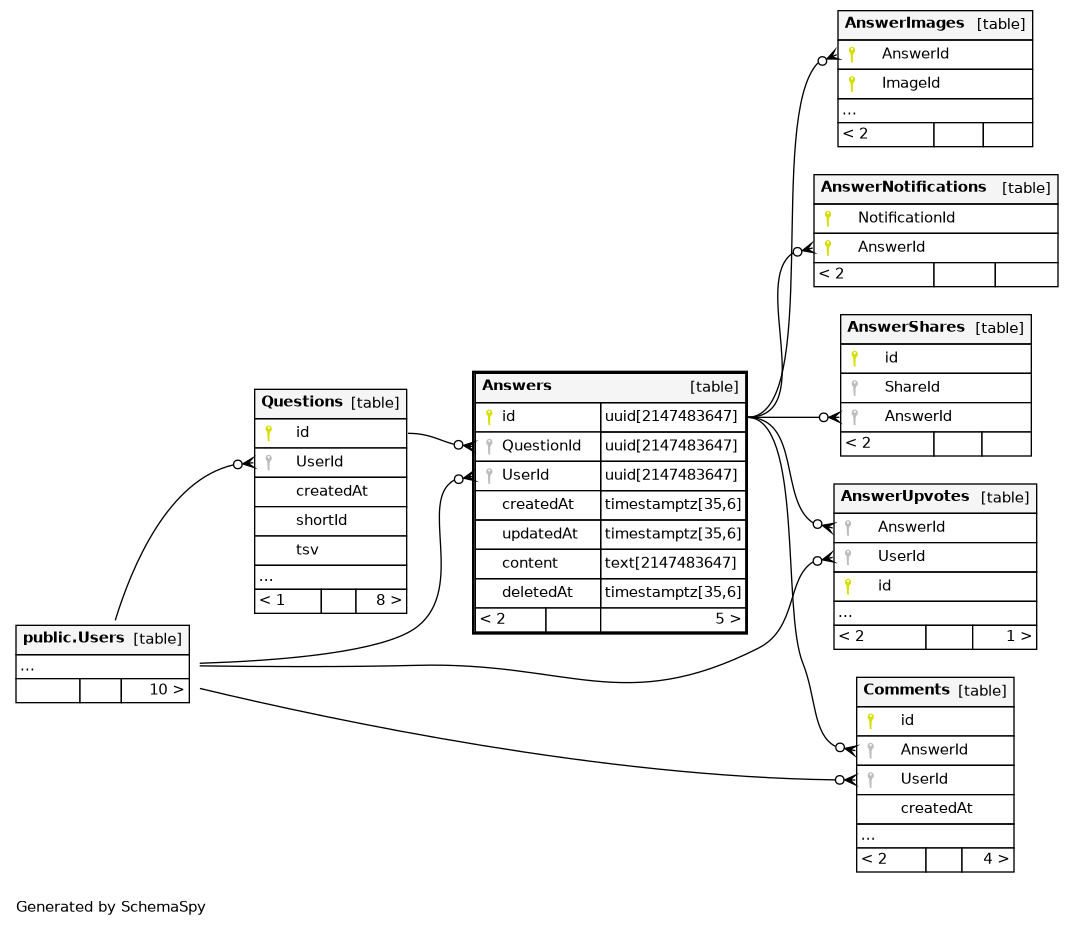Click the key icon next to ImageId
The height and width of the screenshot is (927, 1073).
point(852,84)
